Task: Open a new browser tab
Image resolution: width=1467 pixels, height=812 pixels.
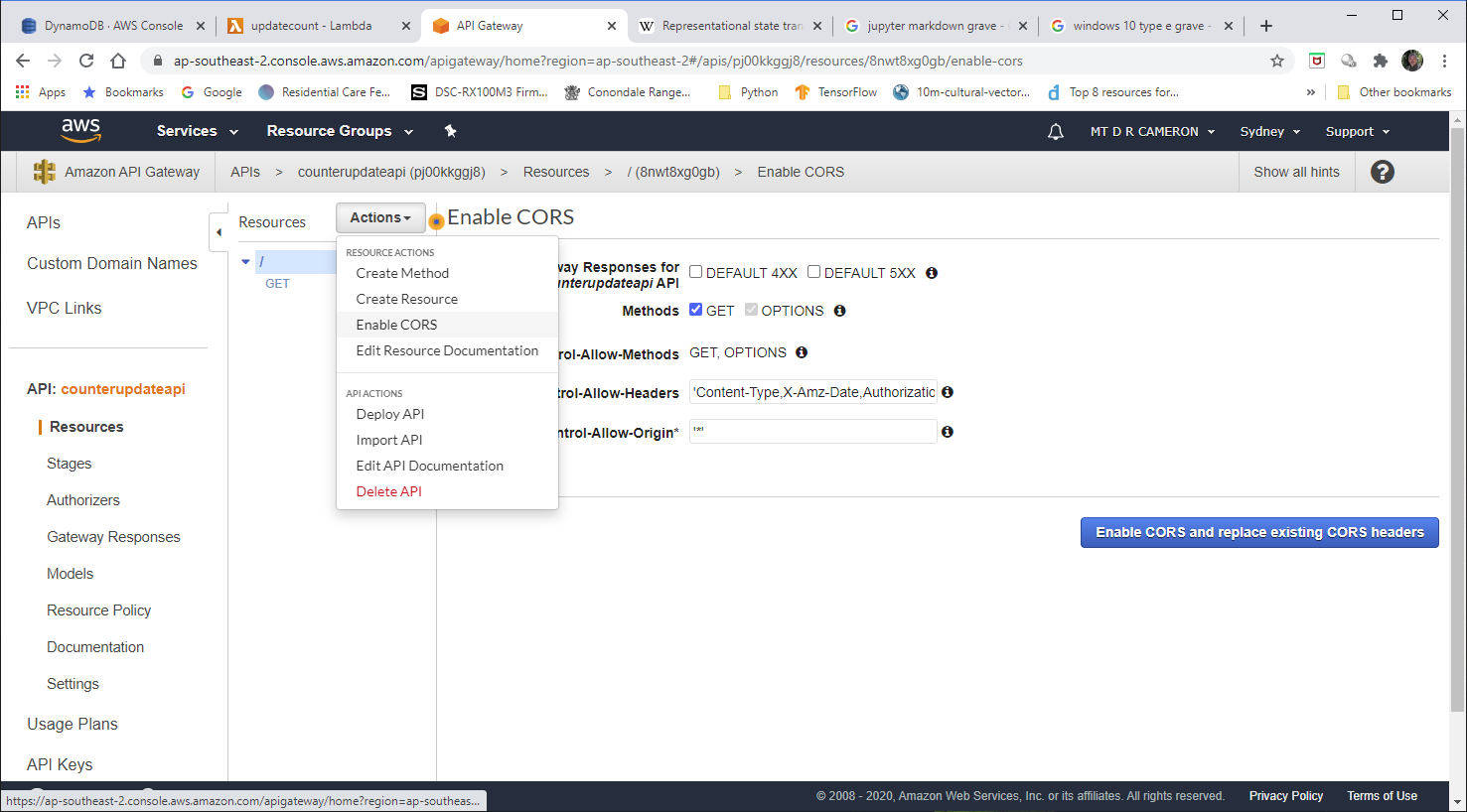Action: pyautogui.click(x=1265, y=26)
